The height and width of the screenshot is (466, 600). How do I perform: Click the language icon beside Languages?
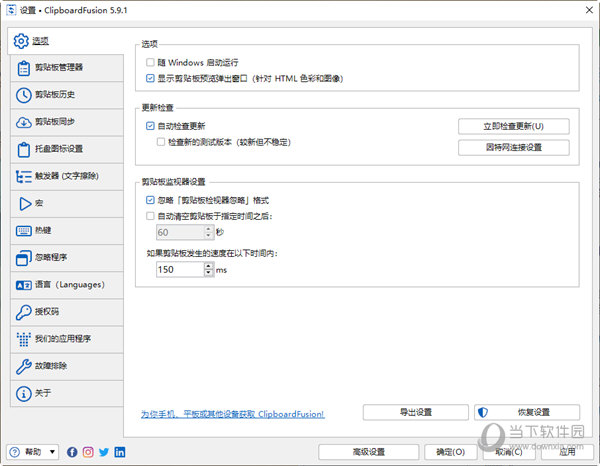(x=23, y=285)
